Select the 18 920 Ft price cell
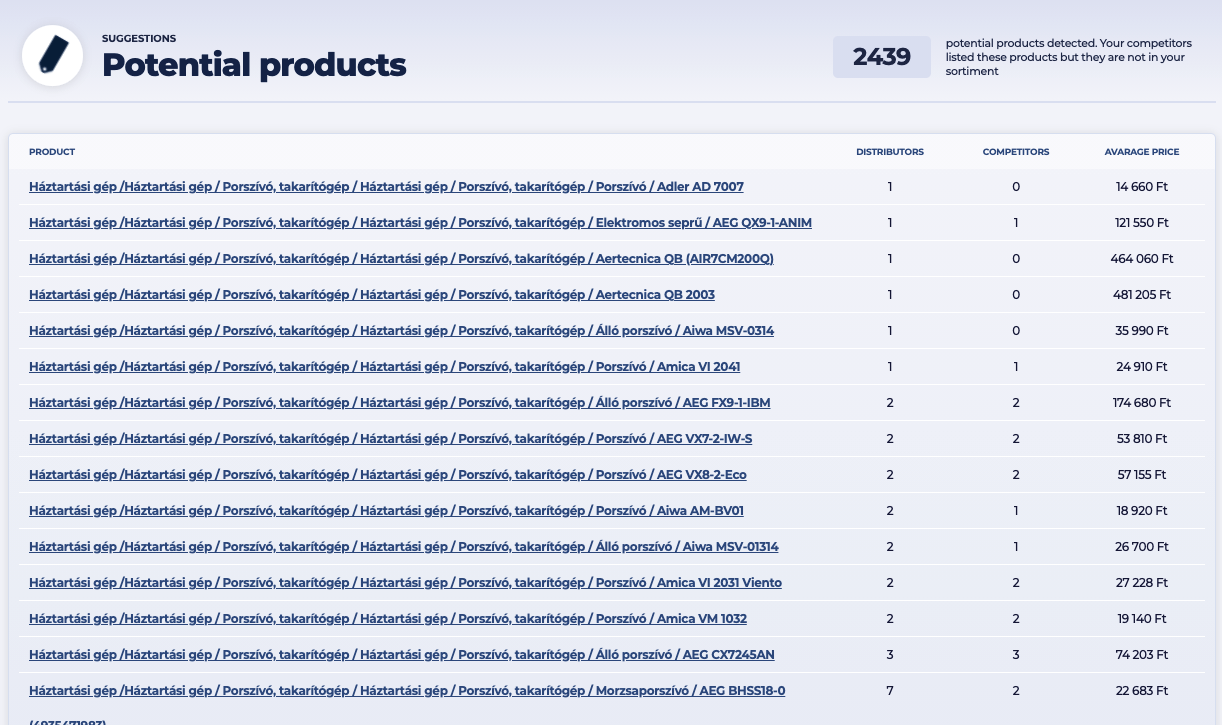The height and width of the screenshot is (725, 1222). 1142,511
